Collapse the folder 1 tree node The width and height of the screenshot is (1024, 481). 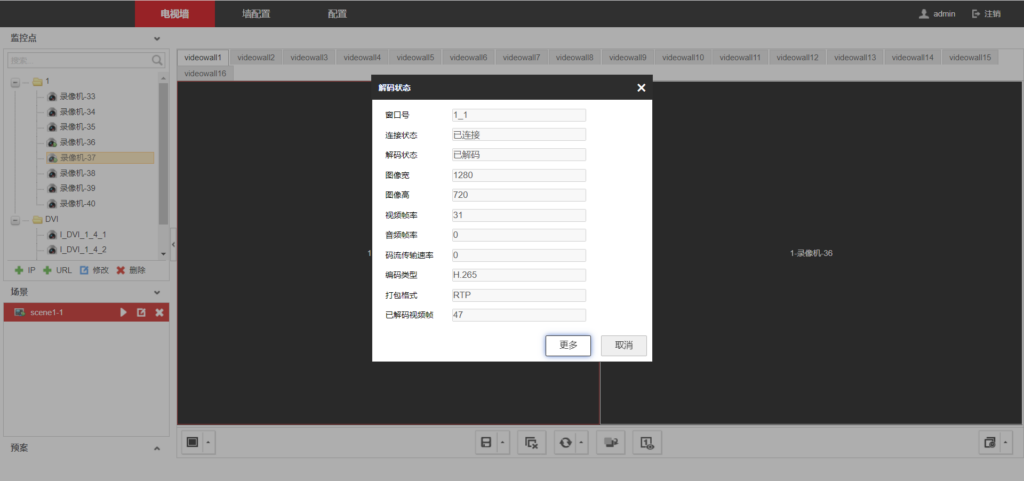click(x=15, y=81)
